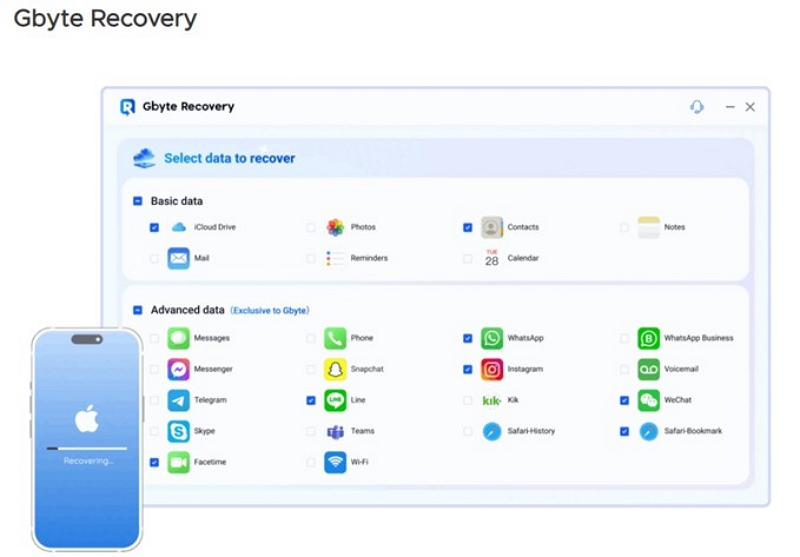Click the iCloud Drive cloud icon
Image resolution: width=800 pixels, height=557 pixels.
(x=179, y=227)
